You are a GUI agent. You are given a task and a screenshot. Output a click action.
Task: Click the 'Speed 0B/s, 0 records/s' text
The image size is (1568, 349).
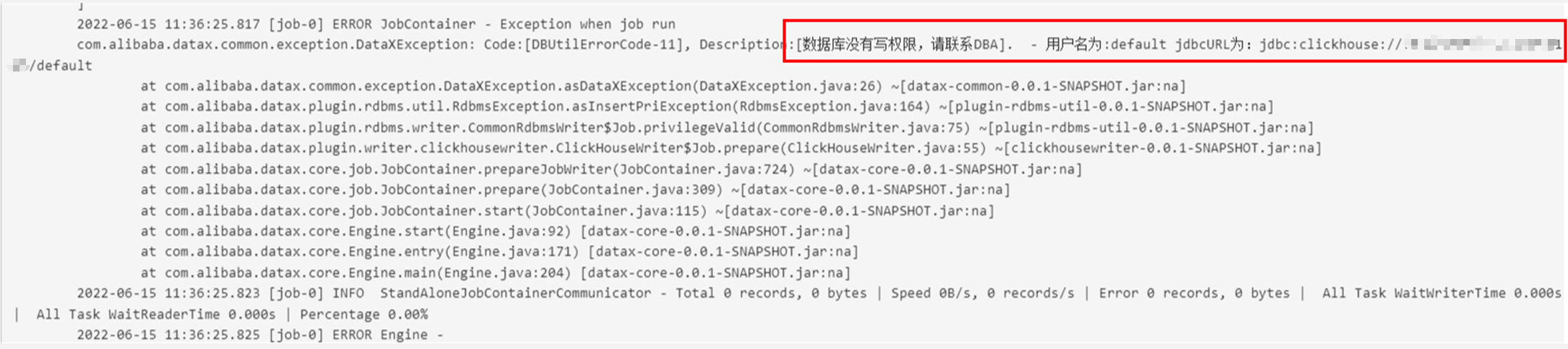pyautogui.click(x=982, y=293)
